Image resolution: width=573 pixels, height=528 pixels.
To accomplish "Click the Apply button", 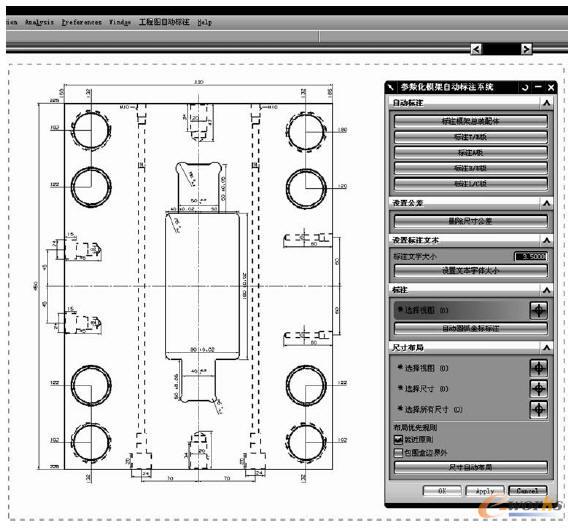I will click(x=485, y=491).
